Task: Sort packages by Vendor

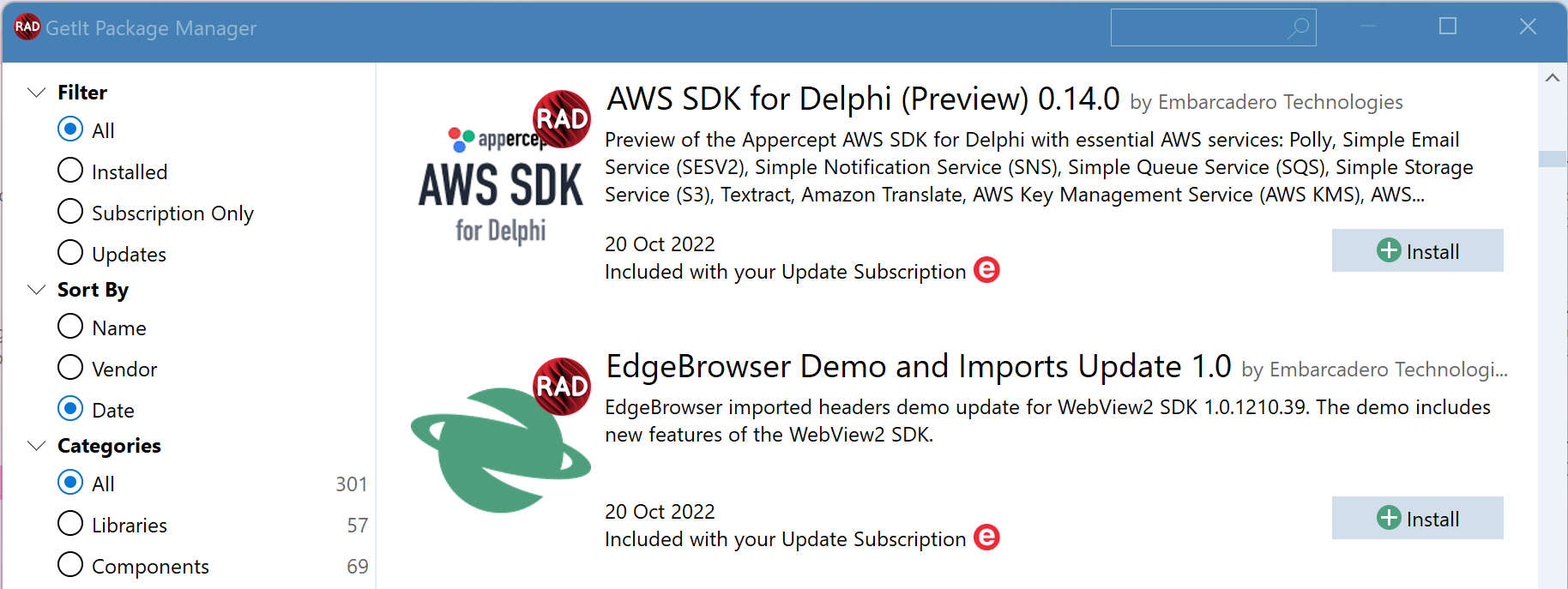Action: click(x=107, y=369)
